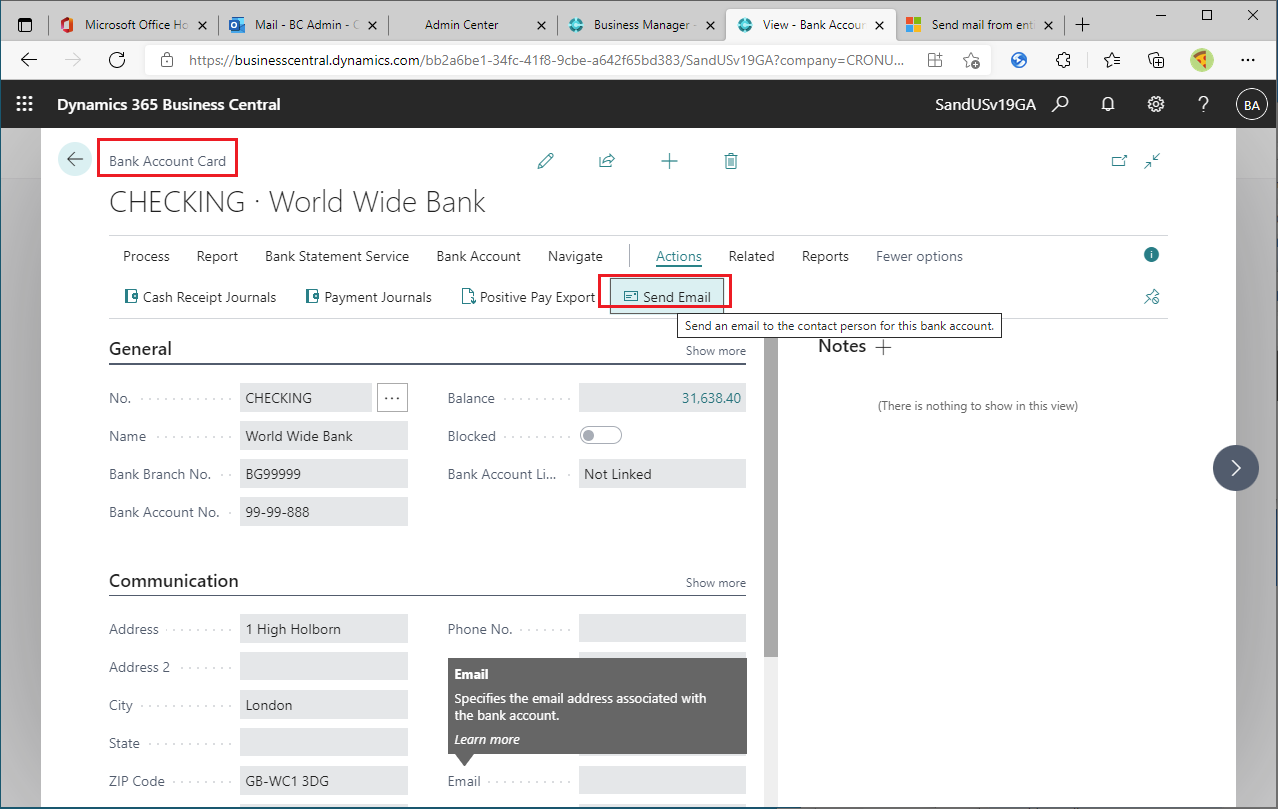Click the Delete (trash) icon

click(x=730, y=160)
